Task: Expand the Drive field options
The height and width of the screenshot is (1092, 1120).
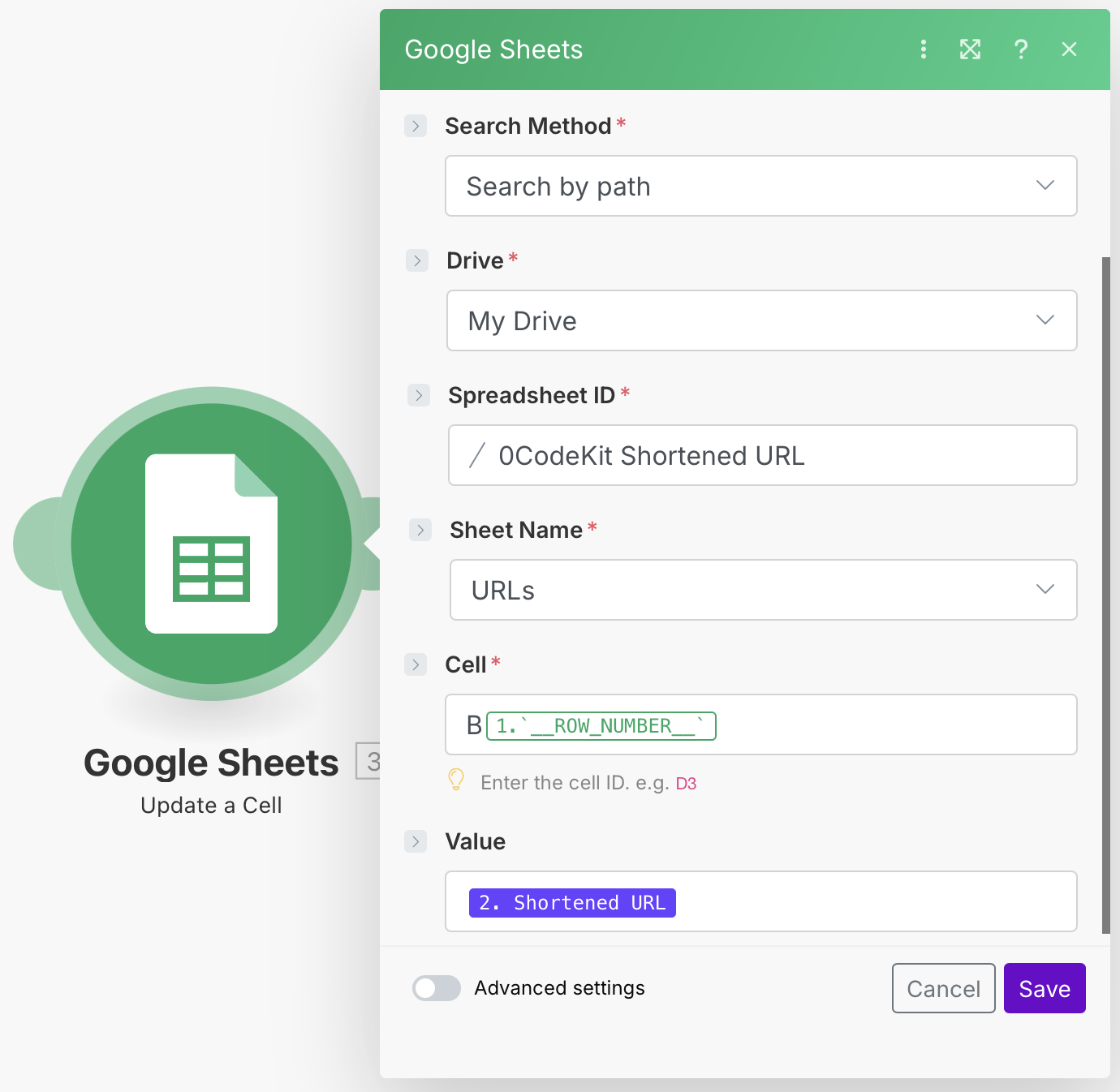Action: [x=417, y=260]
